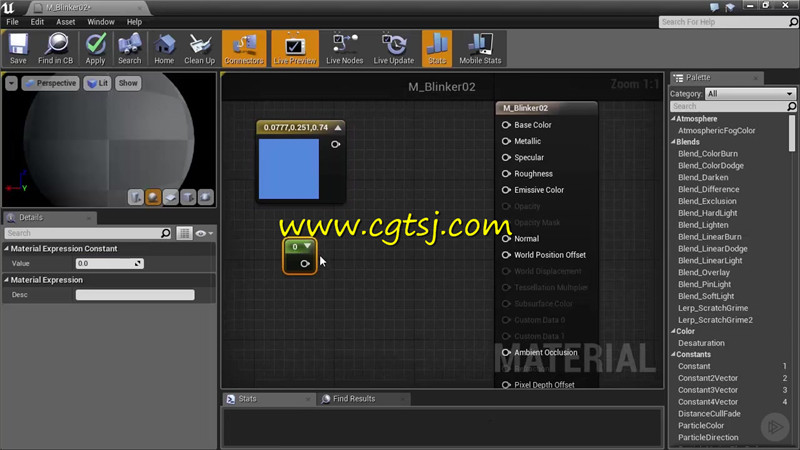Click the Ambient Occlusion input pin
Viewport: 800px width, 450px height.
click(x=506, y=353)
